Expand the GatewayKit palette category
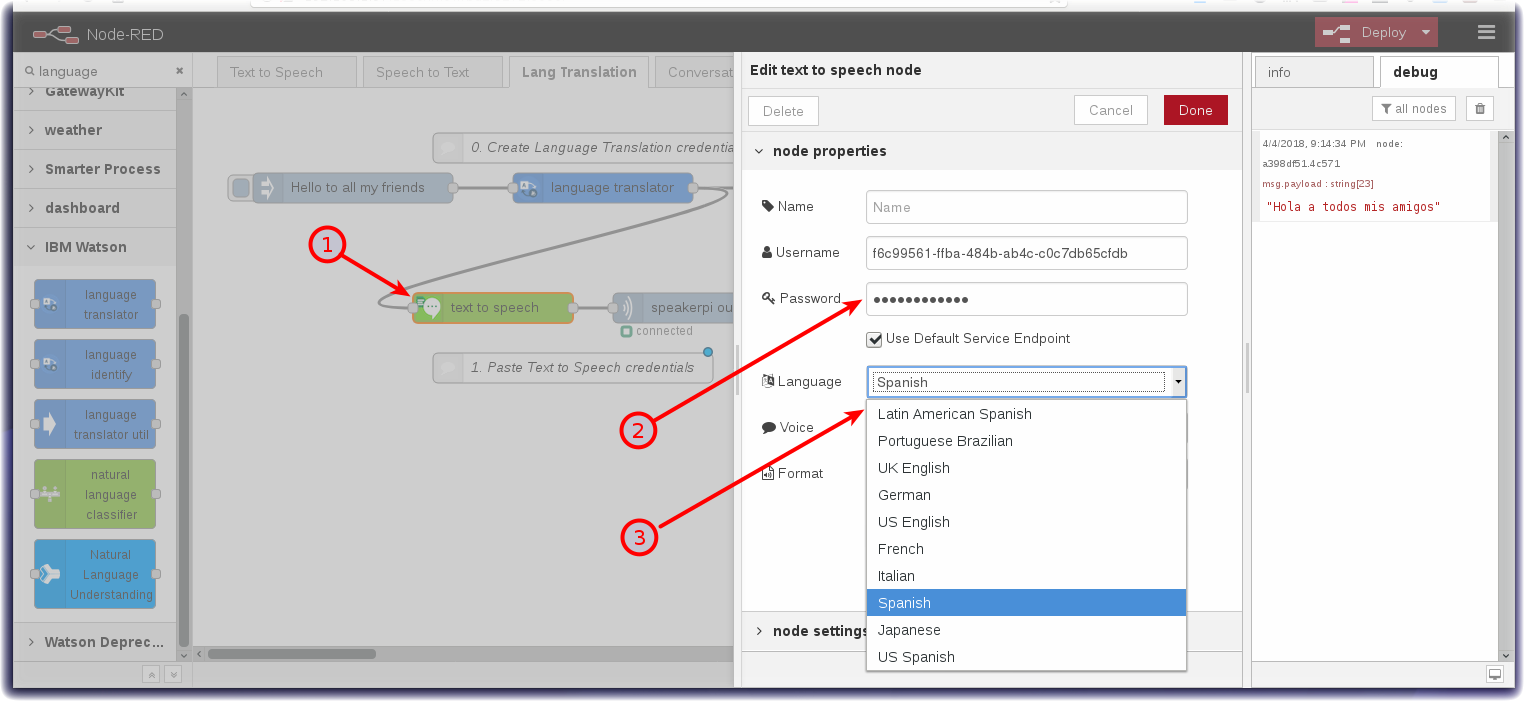1524x701 pixels. (x=95, y=92)
